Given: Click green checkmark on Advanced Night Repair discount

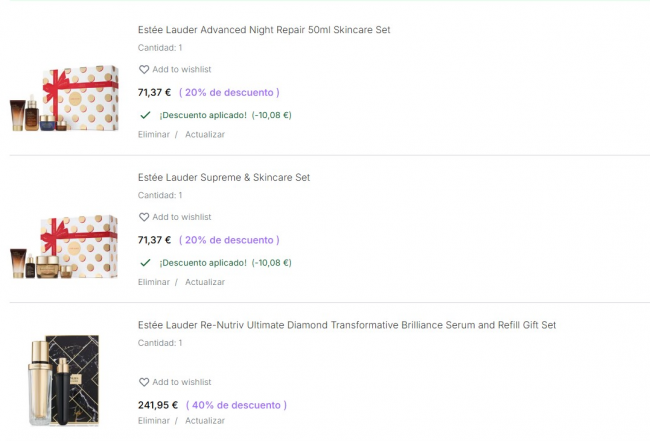Looking at the screenshot, I should [145, 115].
